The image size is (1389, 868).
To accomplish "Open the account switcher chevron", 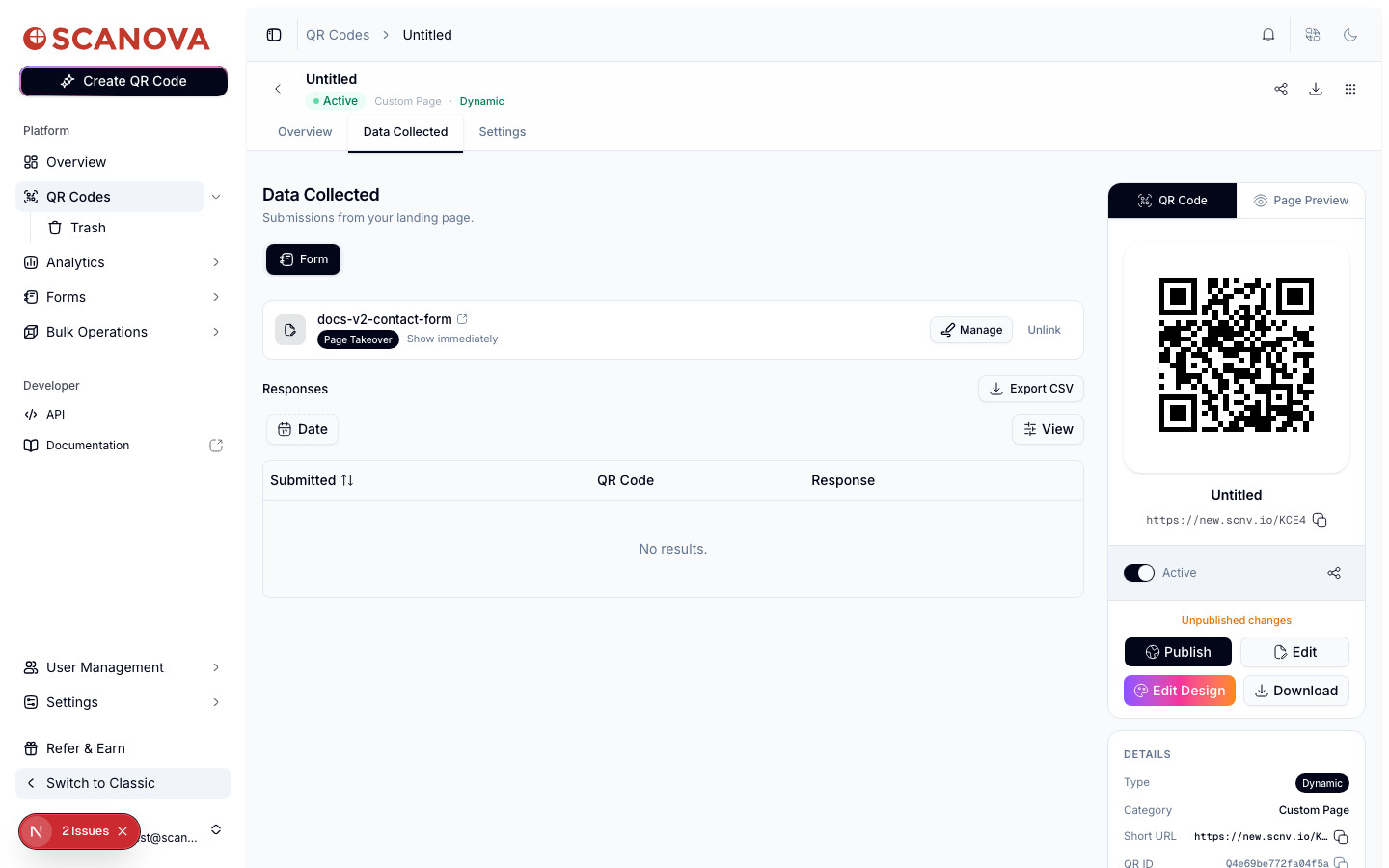I will tap(216, 829).
